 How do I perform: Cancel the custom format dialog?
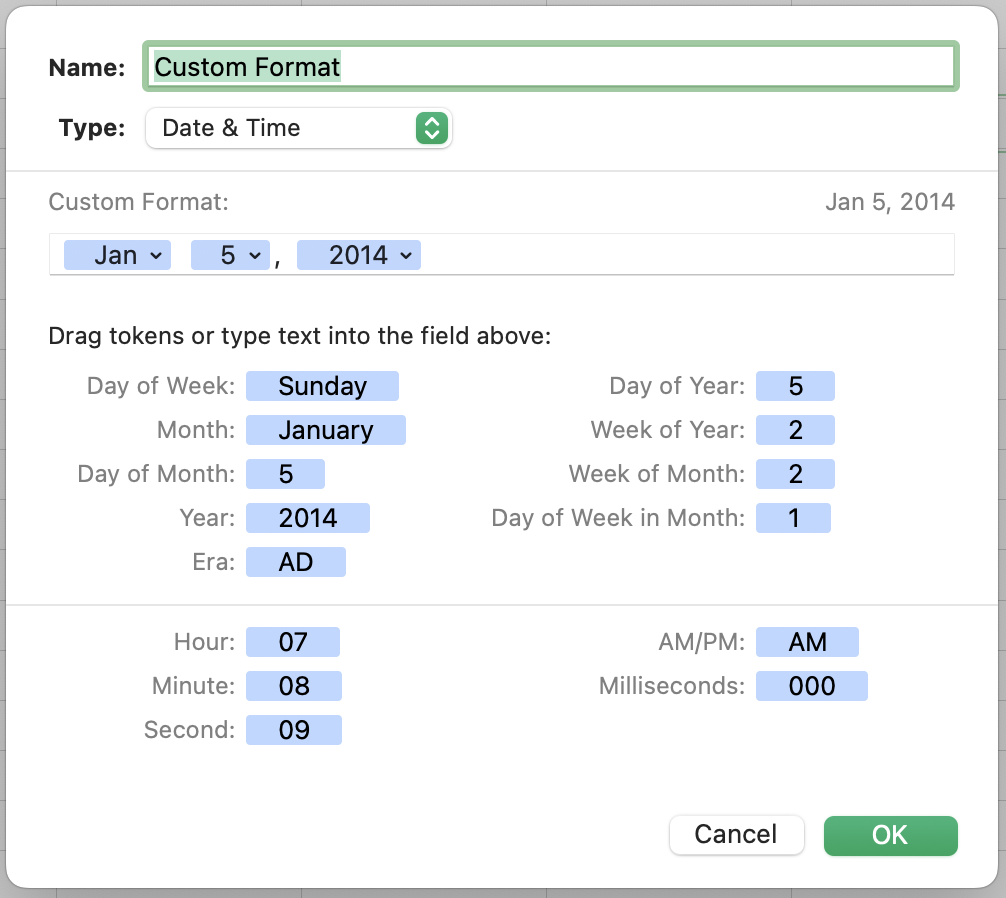[x=736, y=835]
